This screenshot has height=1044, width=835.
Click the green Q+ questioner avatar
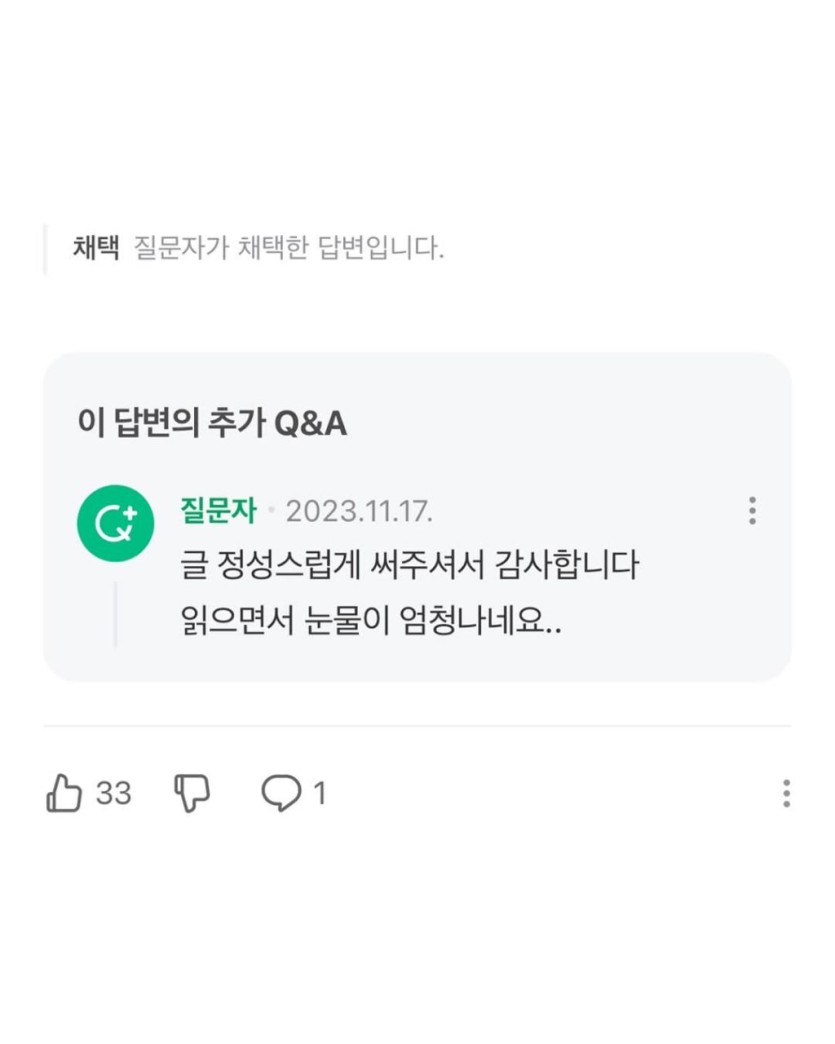pyautogui.click(x=115, y=523)
